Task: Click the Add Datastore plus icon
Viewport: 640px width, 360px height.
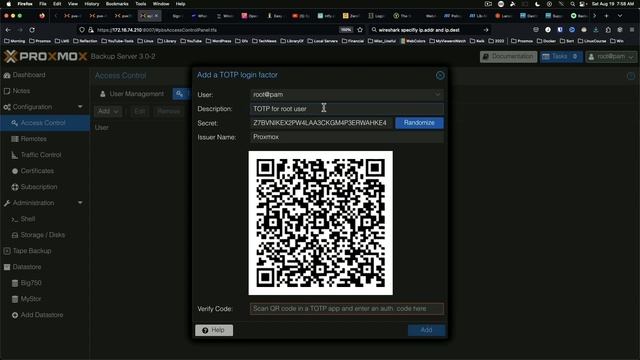Action: [x=15, y=315]
